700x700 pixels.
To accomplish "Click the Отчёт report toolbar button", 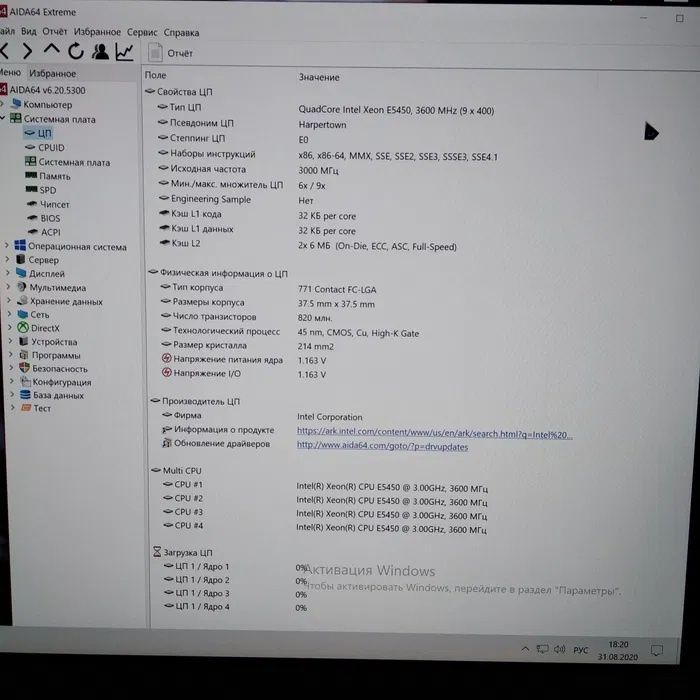I will coord(171,53).
